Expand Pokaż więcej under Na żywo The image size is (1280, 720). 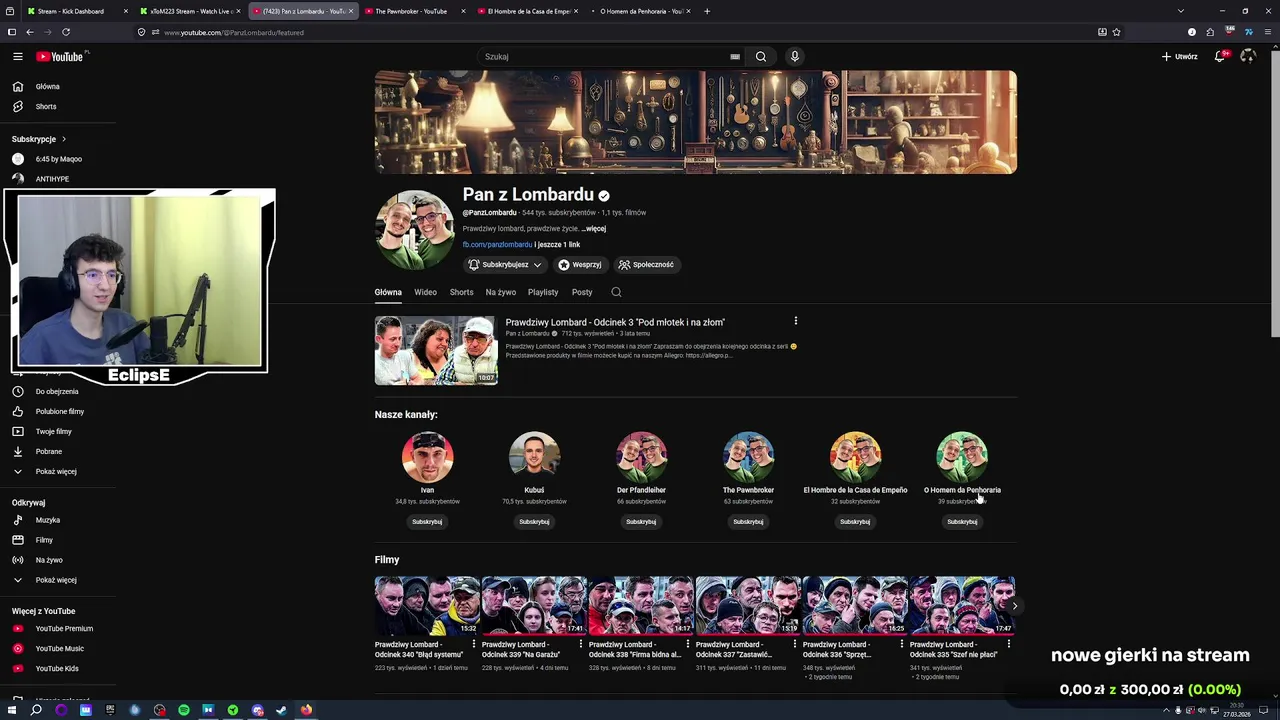[58, 580]
